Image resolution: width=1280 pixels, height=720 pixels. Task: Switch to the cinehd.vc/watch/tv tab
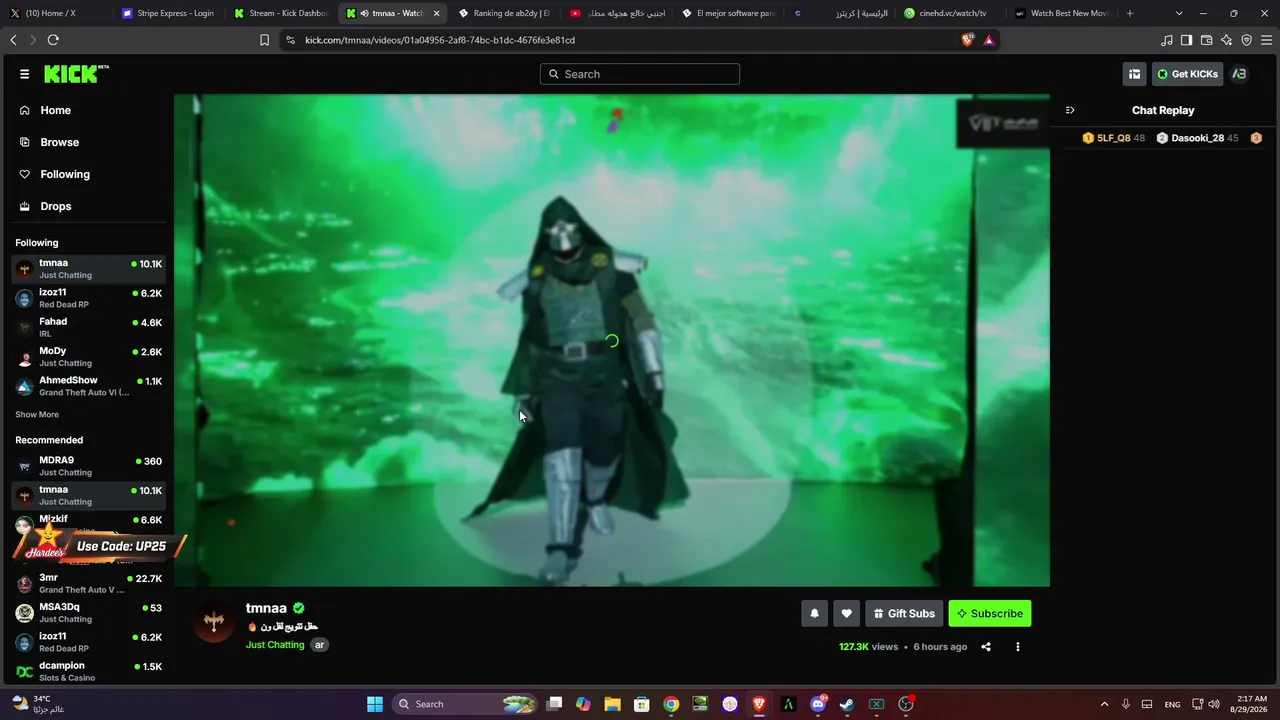point(953,13)
